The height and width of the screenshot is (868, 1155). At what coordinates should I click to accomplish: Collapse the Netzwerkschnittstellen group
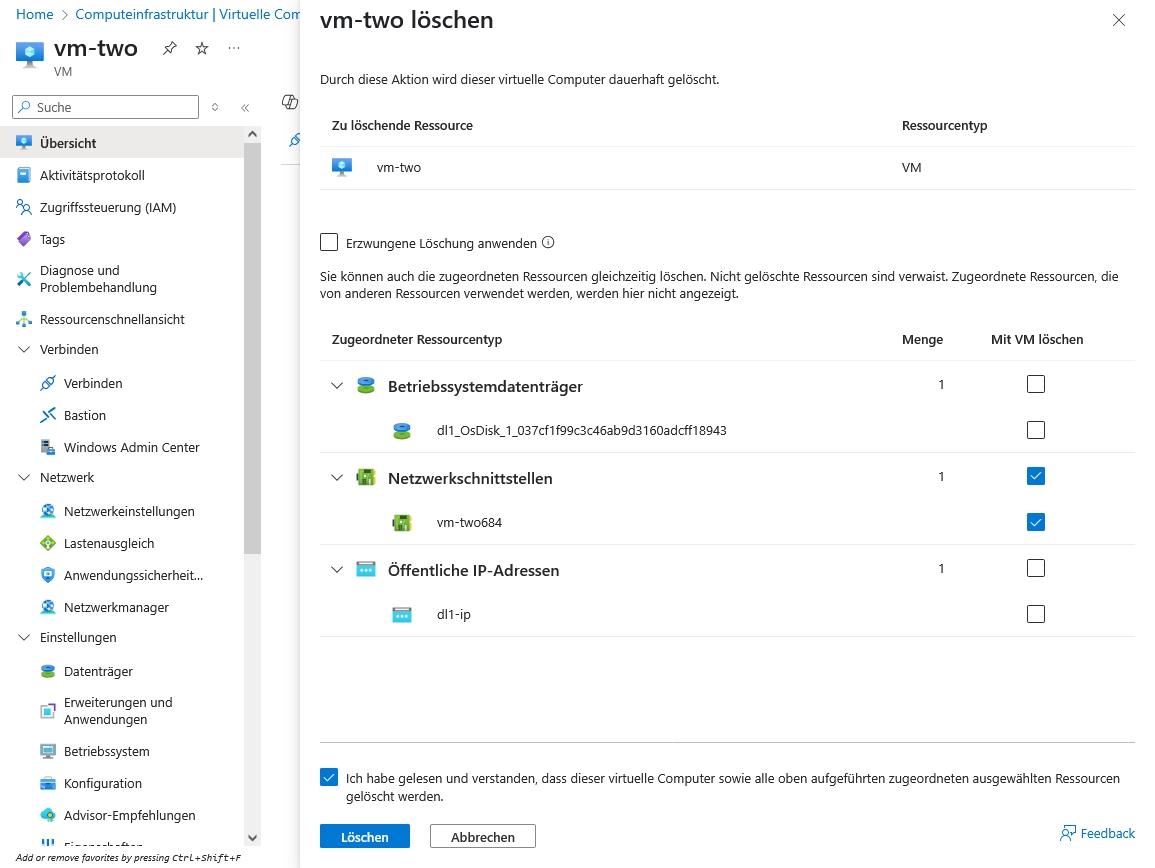tap(337, 478)
